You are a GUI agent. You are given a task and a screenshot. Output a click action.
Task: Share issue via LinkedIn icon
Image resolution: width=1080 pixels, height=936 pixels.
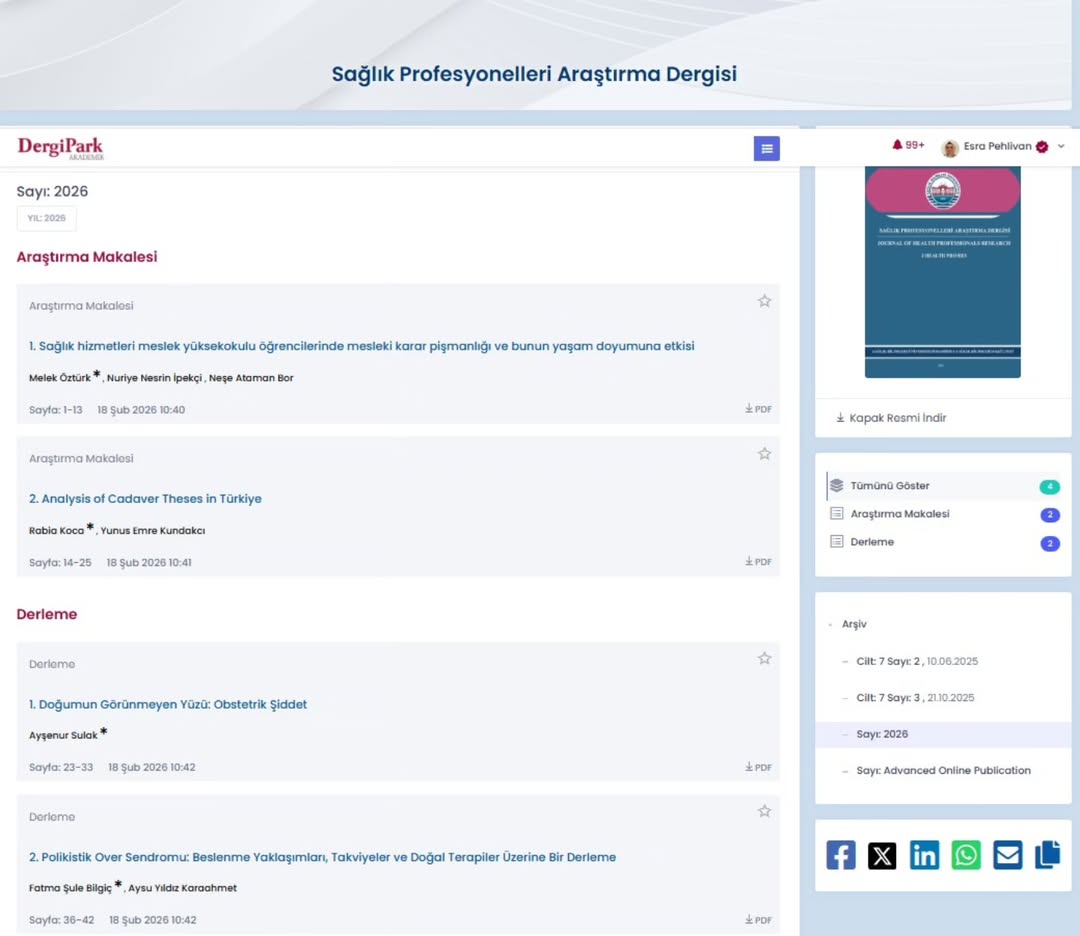(x=924, y=855)
